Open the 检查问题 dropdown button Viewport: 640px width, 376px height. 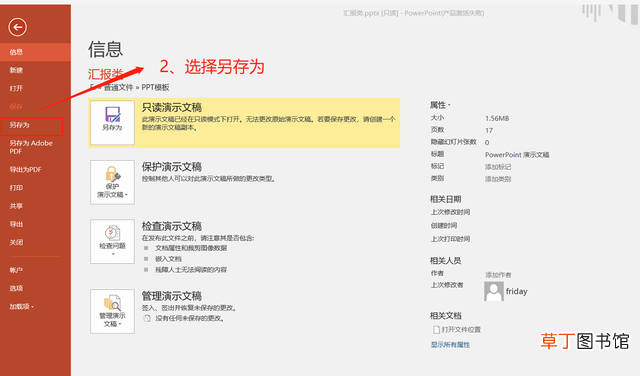pos(112,241)
